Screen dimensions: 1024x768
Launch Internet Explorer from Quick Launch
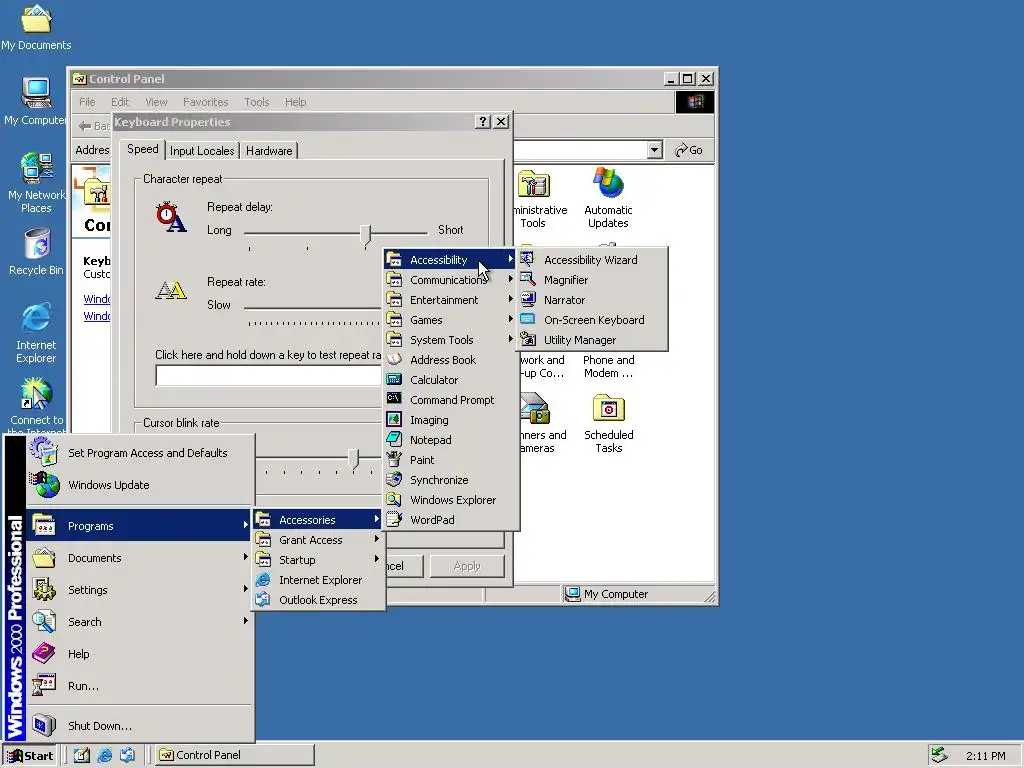(104, 756)
